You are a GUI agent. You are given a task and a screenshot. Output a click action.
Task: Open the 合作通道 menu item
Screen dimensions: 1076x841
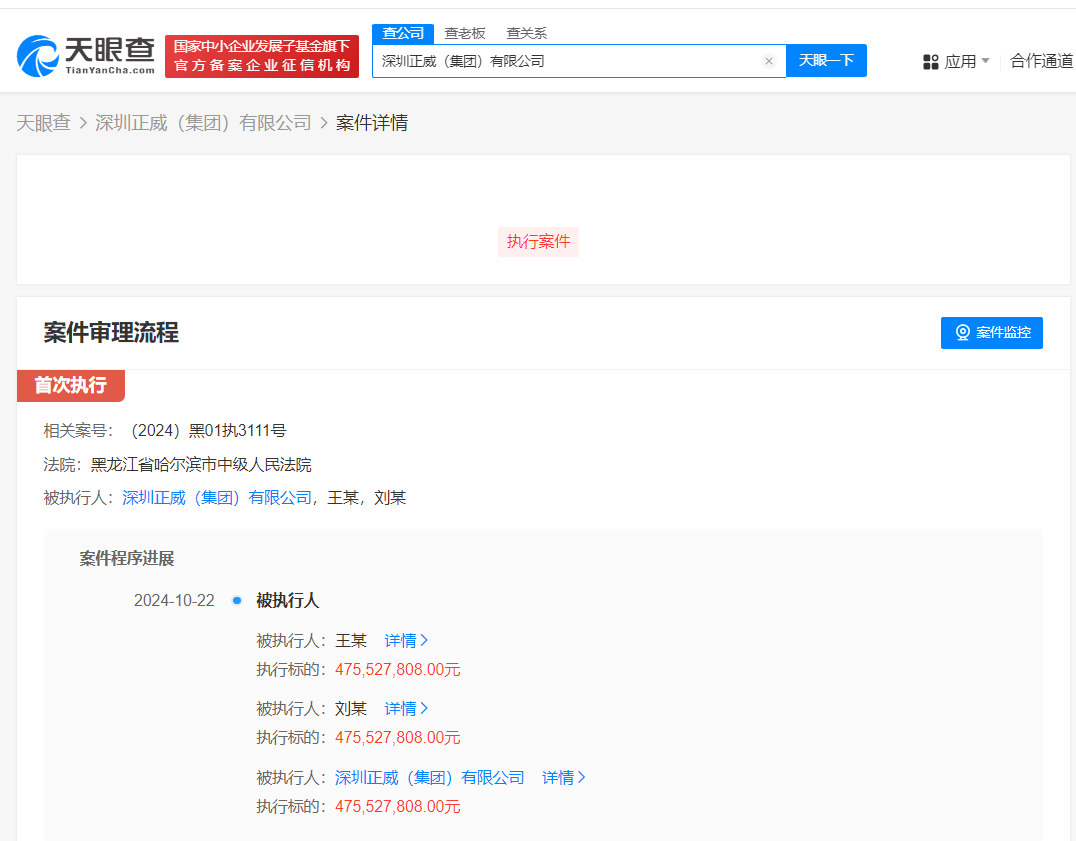coord(1042,61)
